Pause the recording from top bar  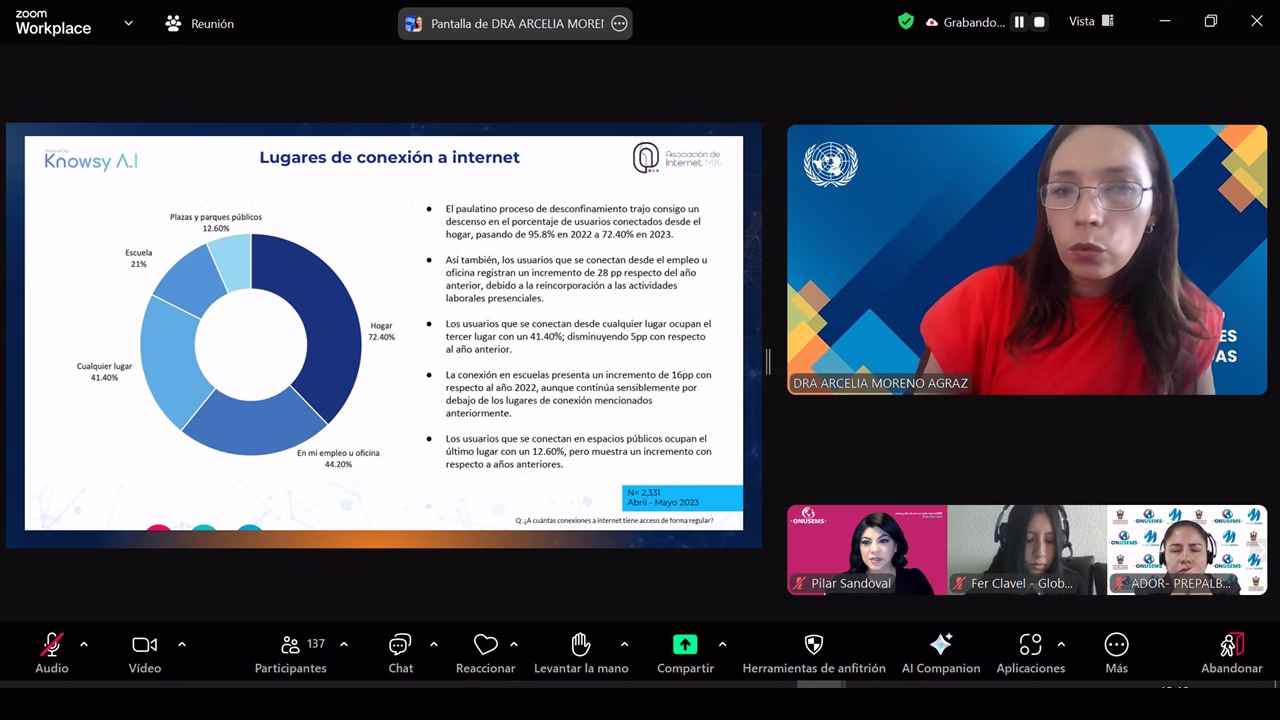(1019, 22)
